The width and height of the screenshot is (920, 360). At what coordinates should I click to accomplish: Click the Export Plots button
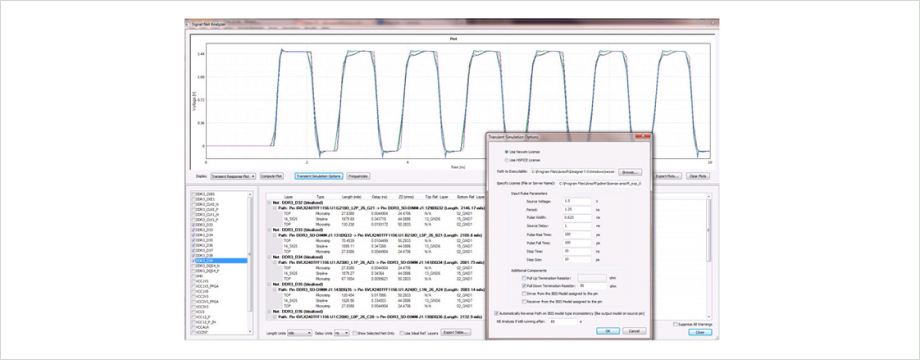(x=668, y=176)
